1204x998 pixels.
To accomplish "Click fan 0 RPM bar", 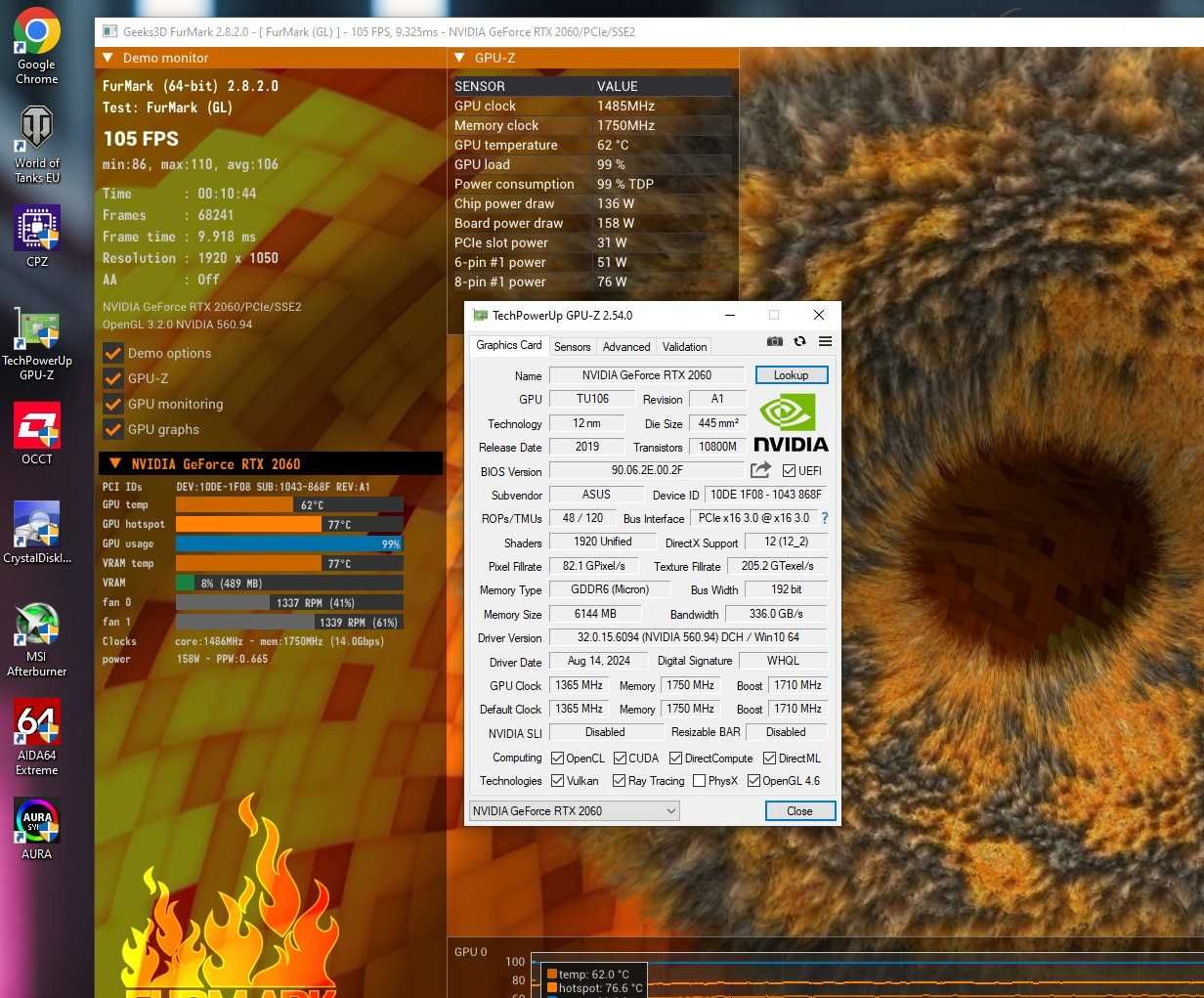I will [289, 602].
